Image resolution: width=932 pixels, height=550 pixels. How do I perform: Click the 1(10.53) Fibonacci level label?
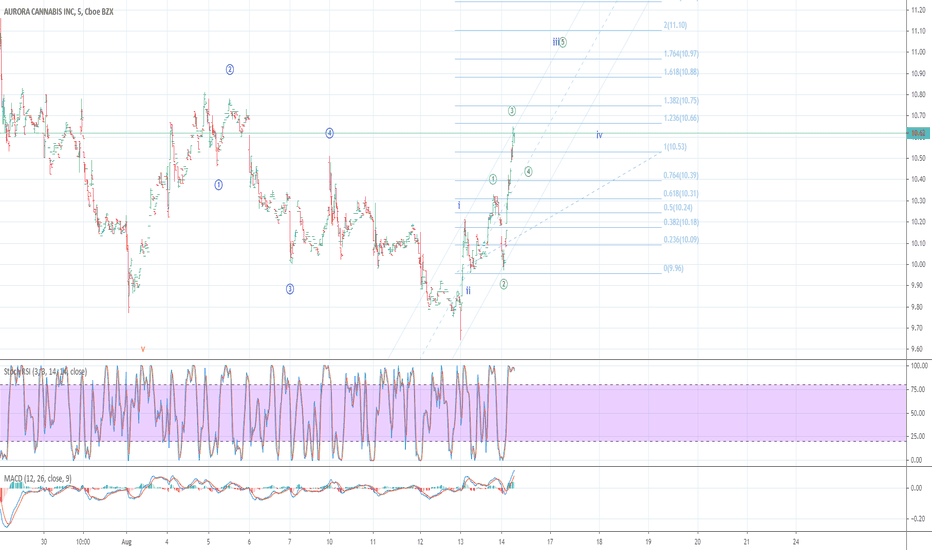click(x=675, y=146)
